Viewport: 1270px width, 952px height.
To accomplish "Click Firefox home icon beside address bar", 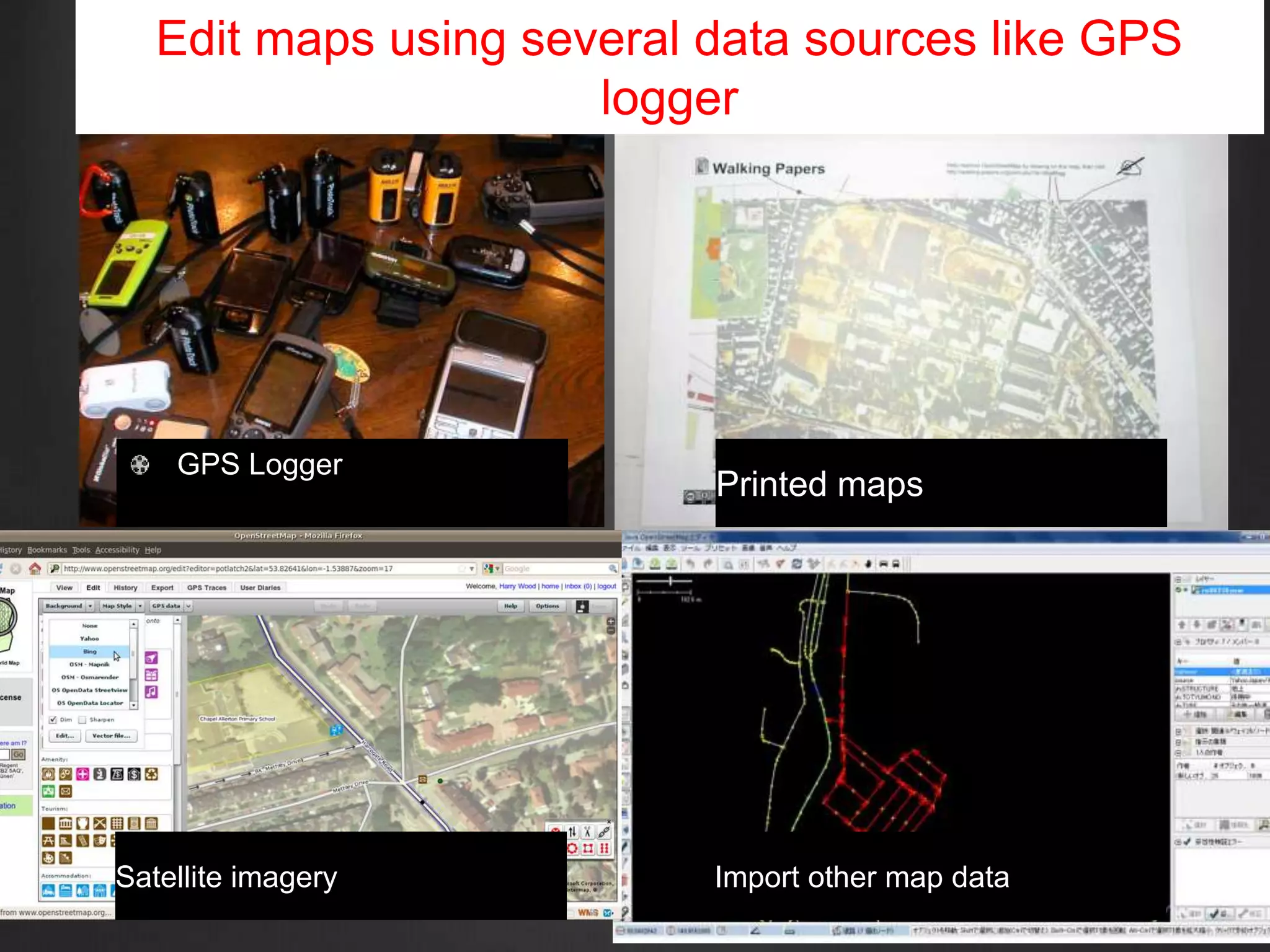I will 35,568.
